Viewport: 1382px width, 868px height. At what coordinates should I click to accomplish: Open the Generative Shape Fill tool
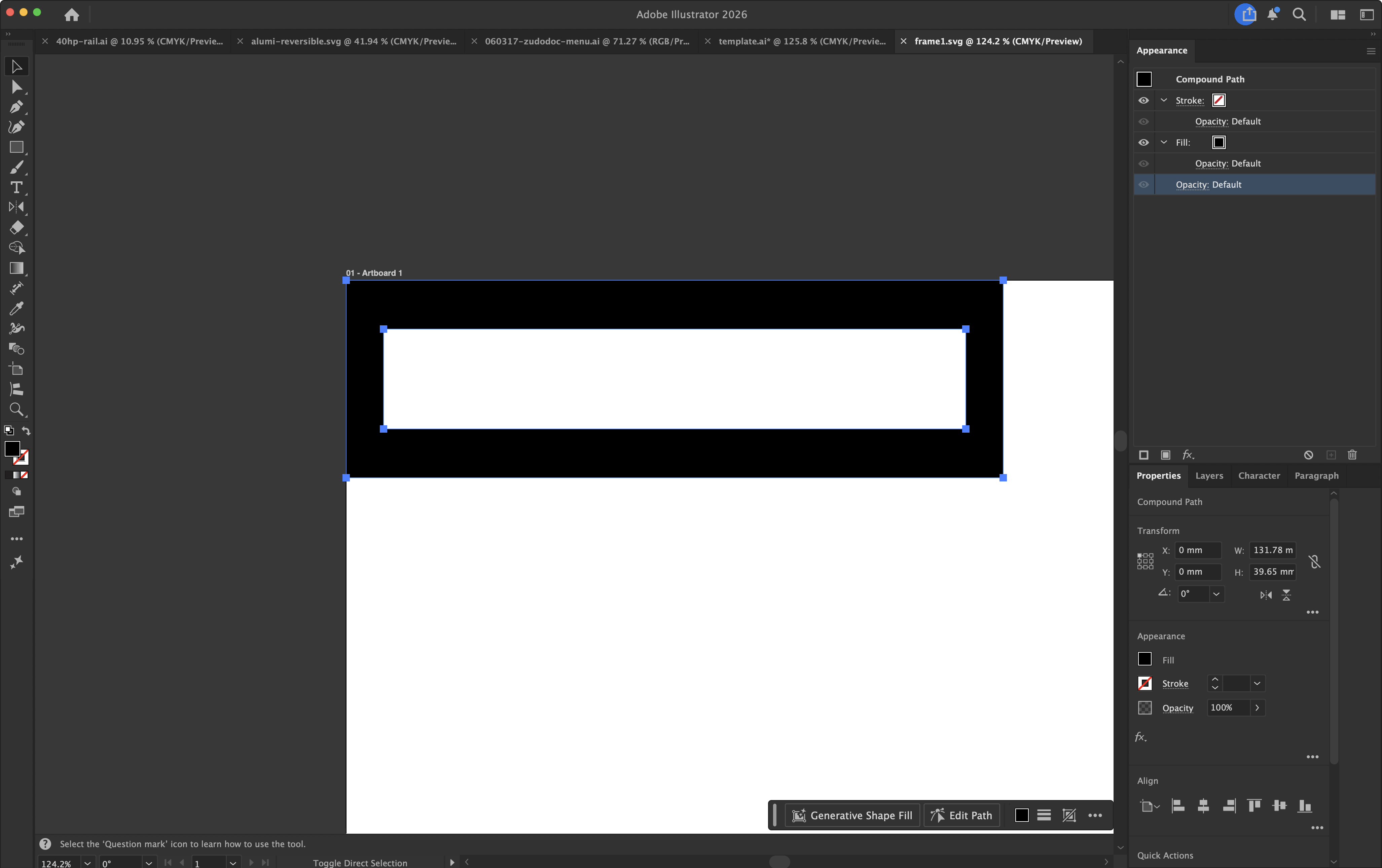(x=852, y=815)
